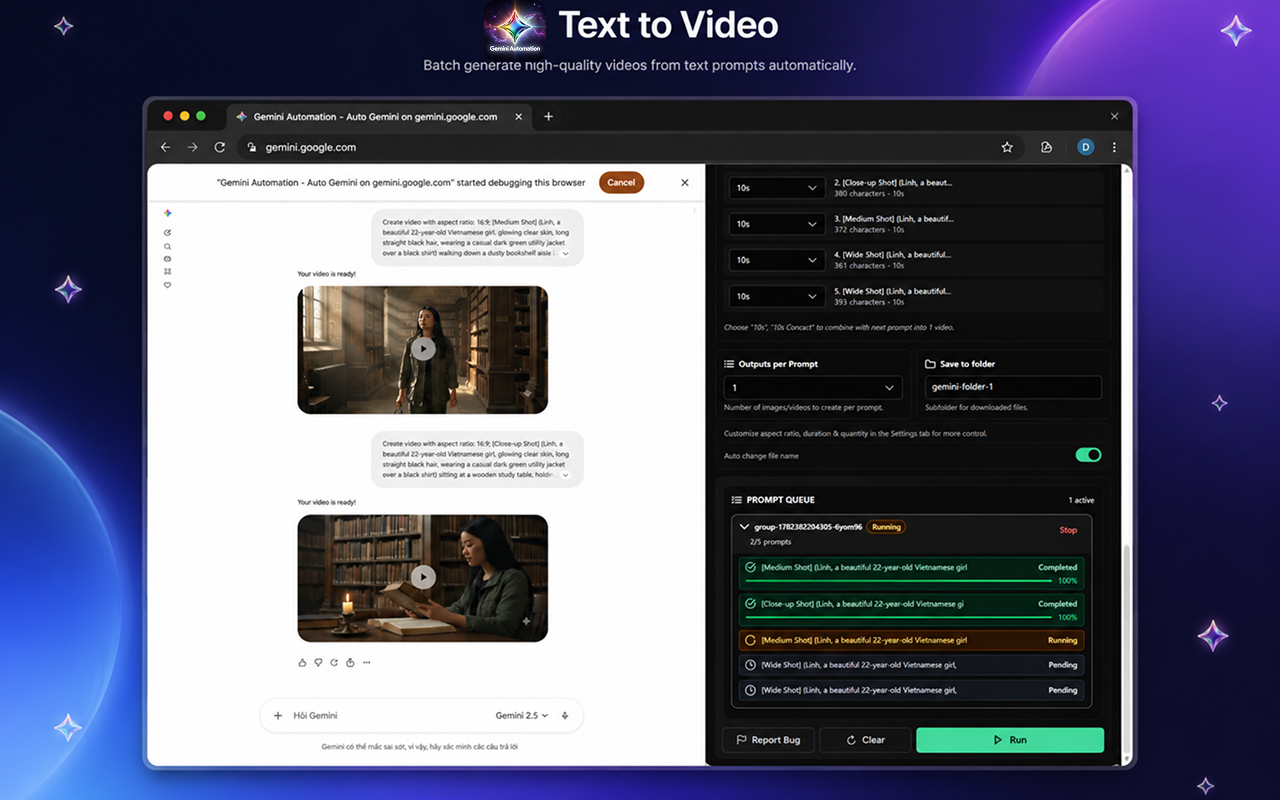Open a new browser tab
The image size is (1280, 800).
pos(548,117)
